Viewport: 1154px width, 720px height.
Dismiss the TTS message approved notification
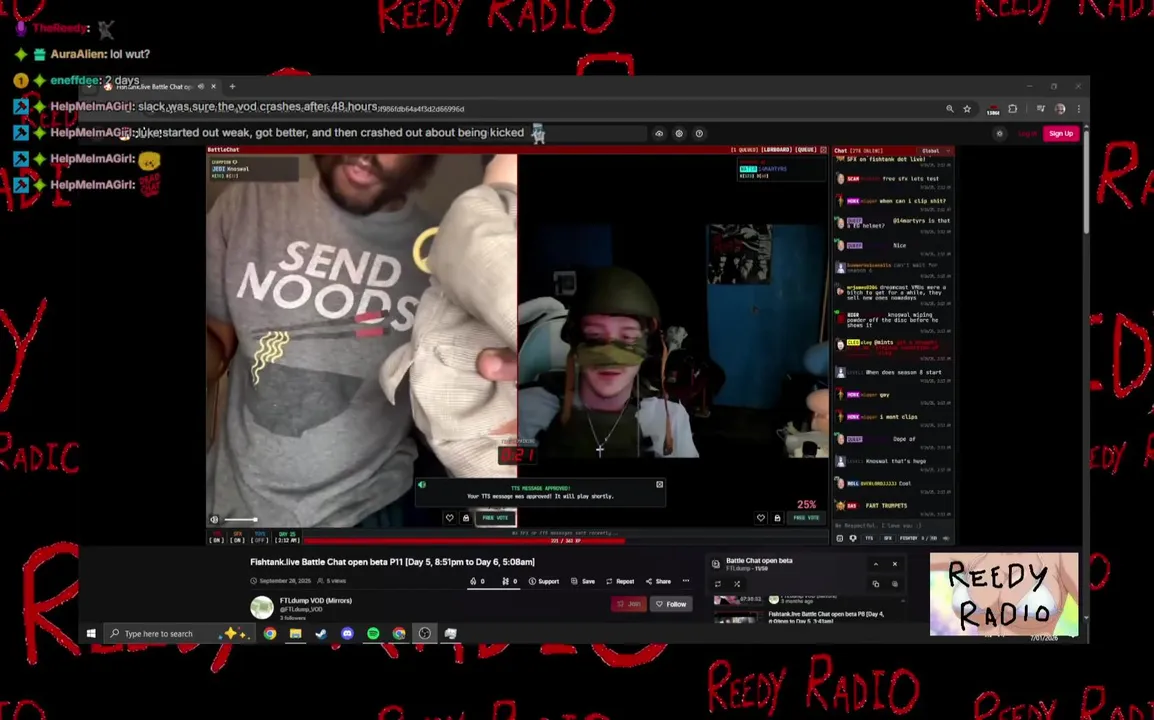659,484
